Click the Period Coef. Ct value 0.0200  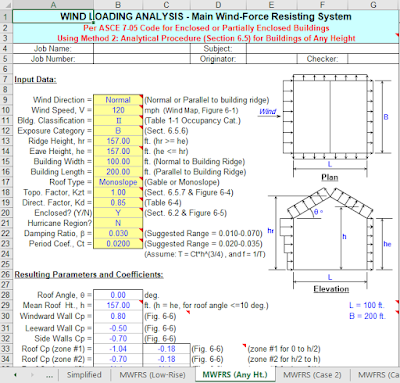click(118, 244)
